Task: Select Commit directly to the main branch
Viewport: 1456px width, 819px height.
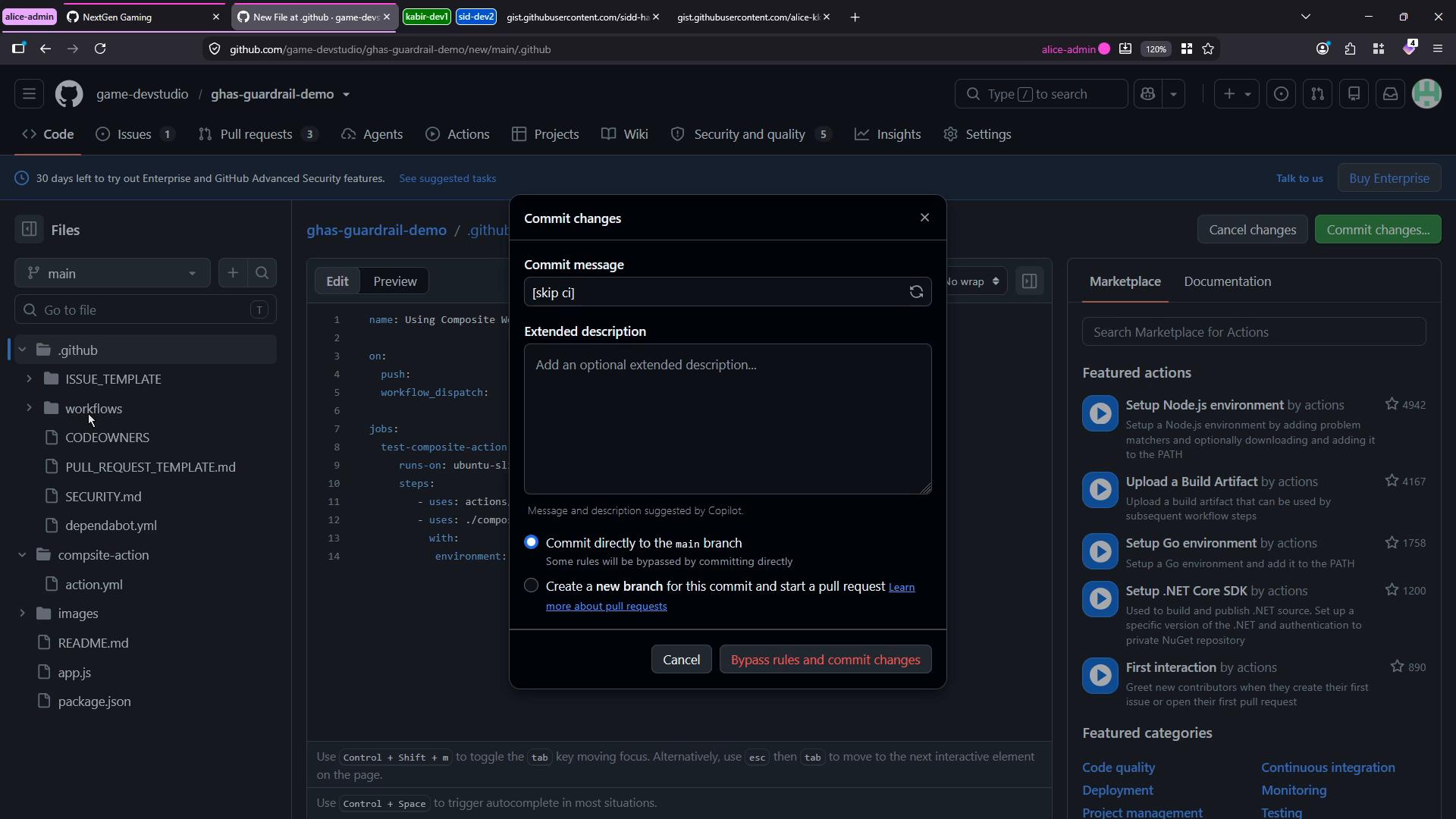Action: 531,542
